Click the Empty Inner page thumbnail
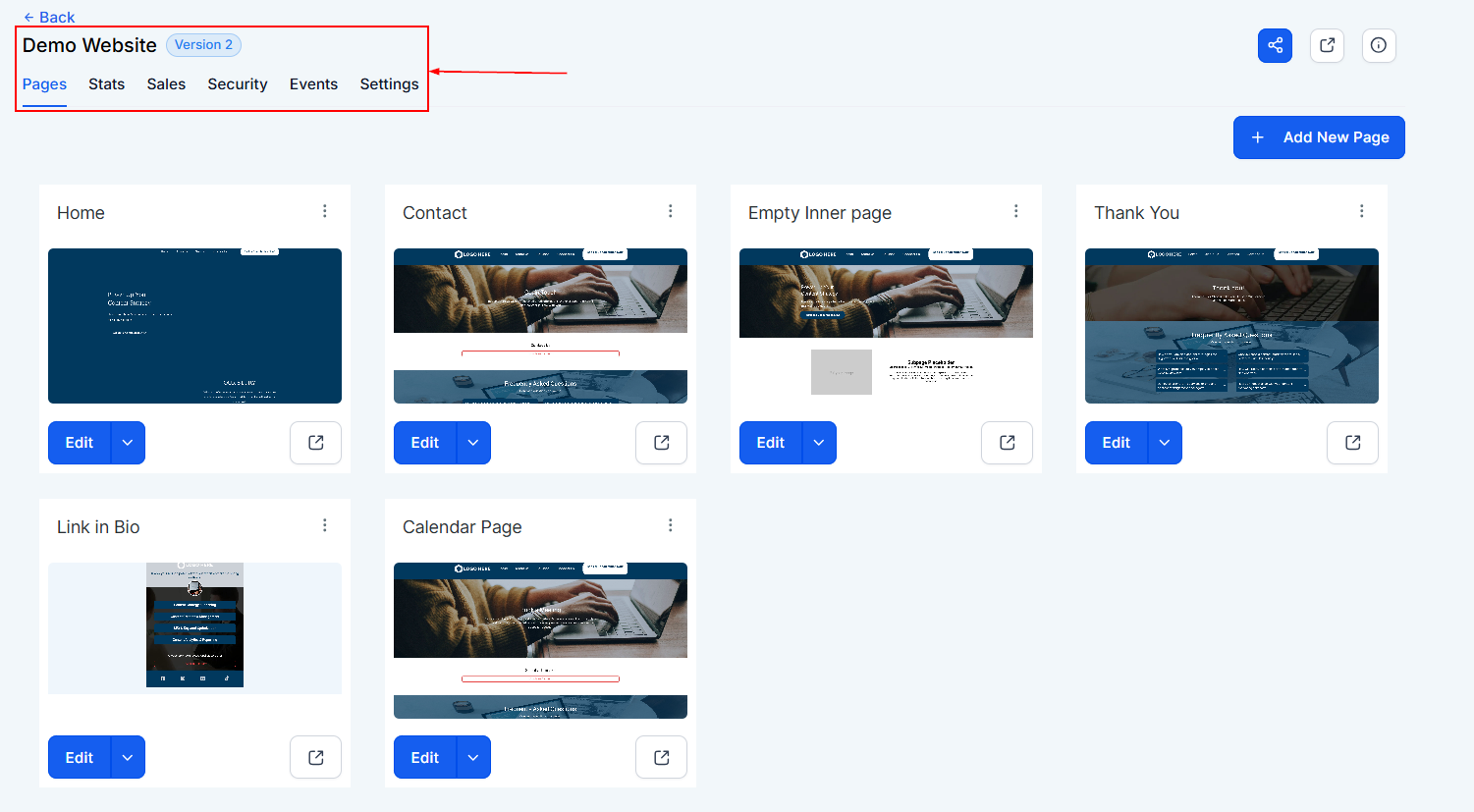 (886, 326)
